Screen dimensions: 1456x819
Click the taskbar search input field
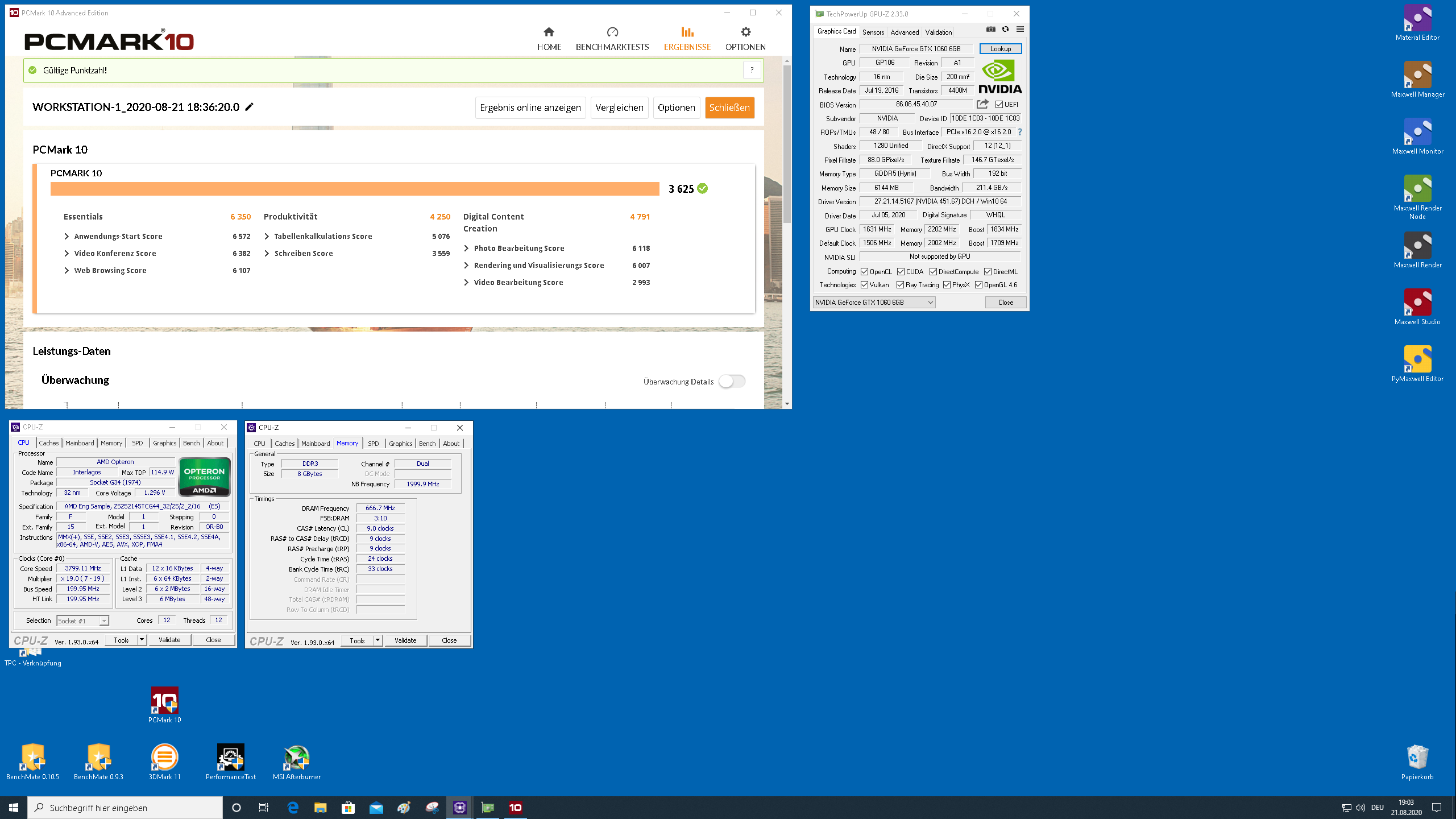coord(125,808)
